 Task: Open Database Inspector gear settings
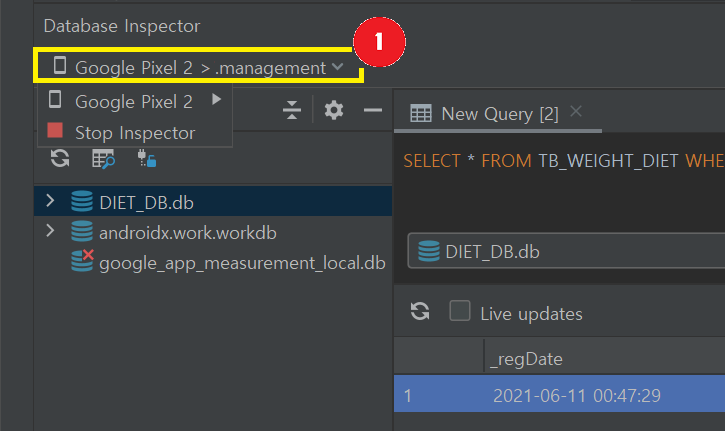point(334,110)
